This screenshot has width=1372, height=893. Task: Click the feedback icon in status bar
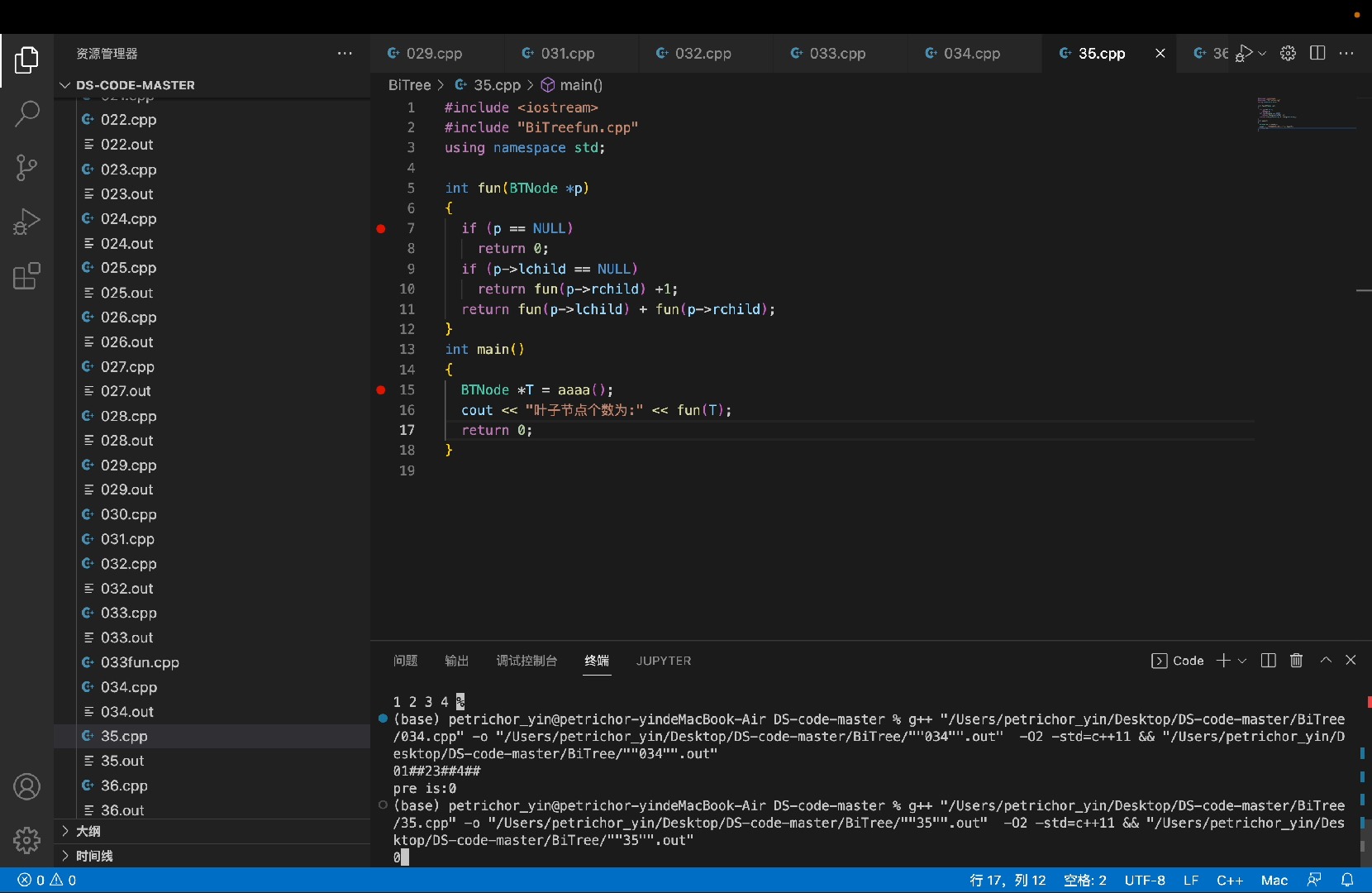pyautogui.click(x=1314, y=881)
